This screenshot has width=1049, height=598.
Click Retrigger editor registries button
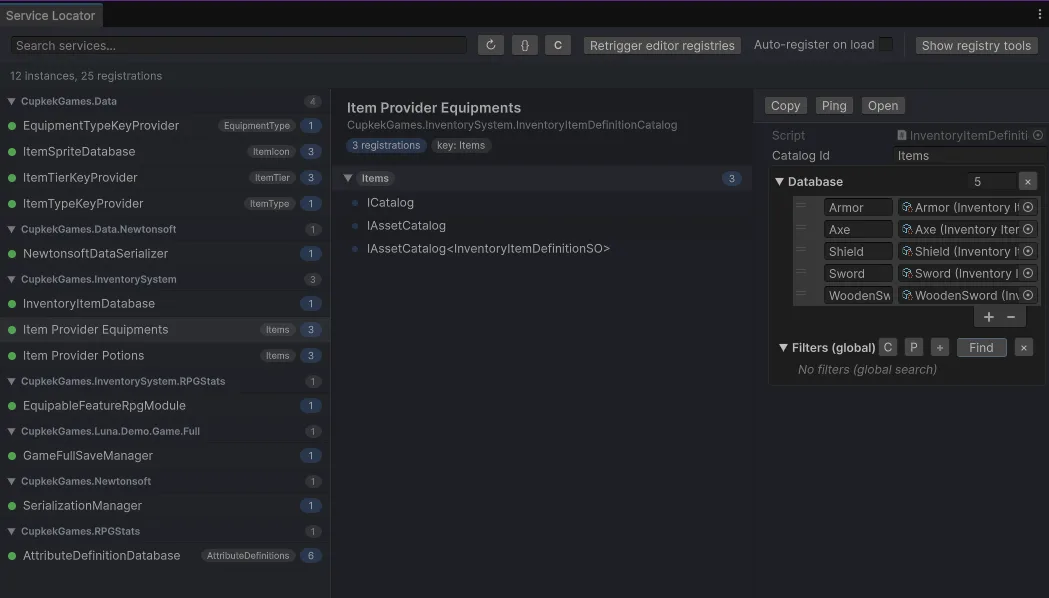[662, 45]
